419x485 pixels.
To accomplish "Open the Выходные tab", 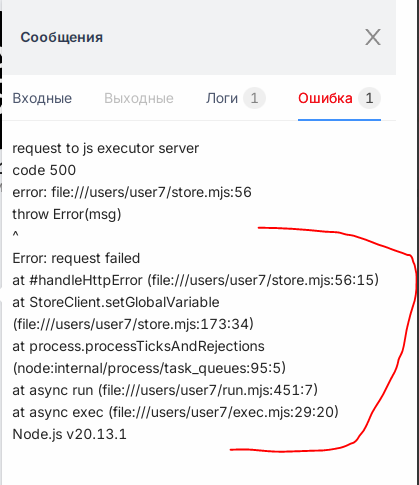I will coord(139,98).
